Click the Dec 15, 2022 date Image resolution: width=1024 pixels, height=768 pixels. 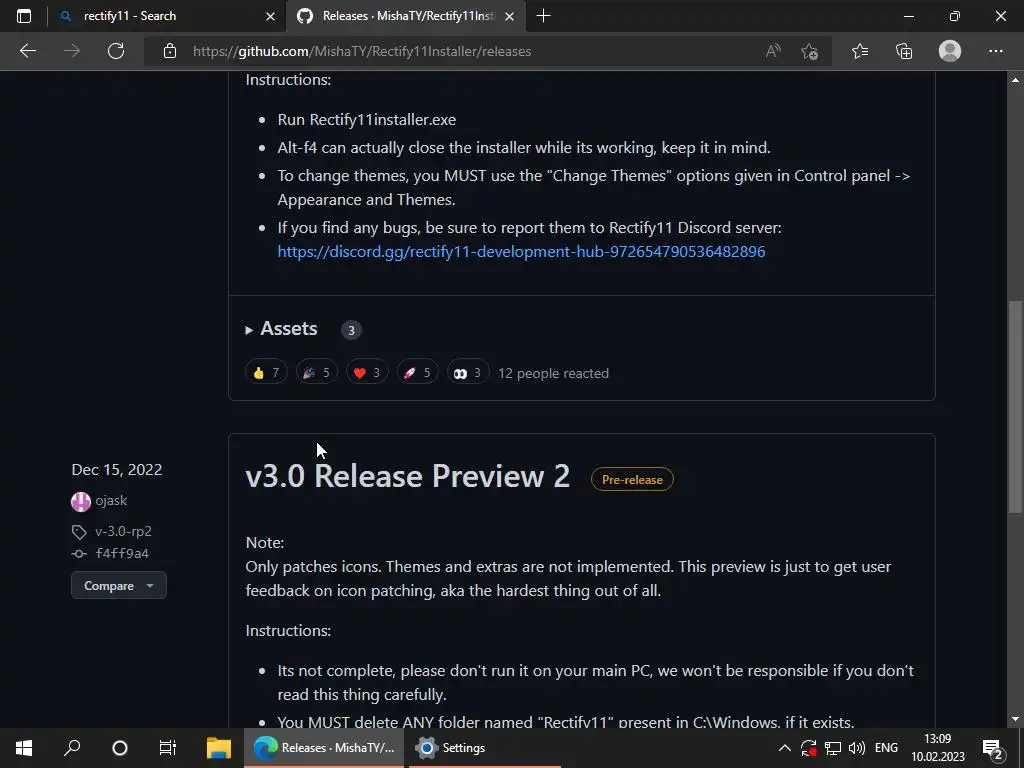[117, 470]
